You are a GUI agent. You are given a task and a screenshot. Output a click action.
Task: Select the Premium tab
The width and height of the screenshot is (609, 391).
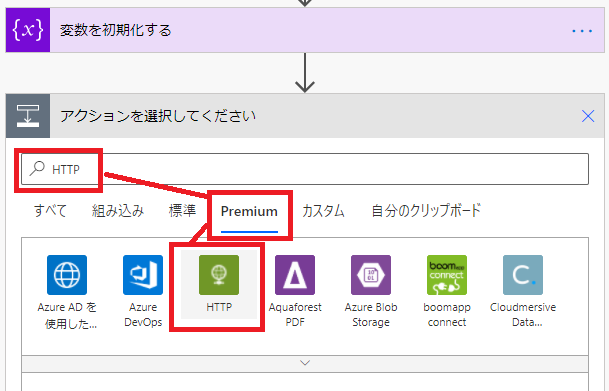point(249,212)
